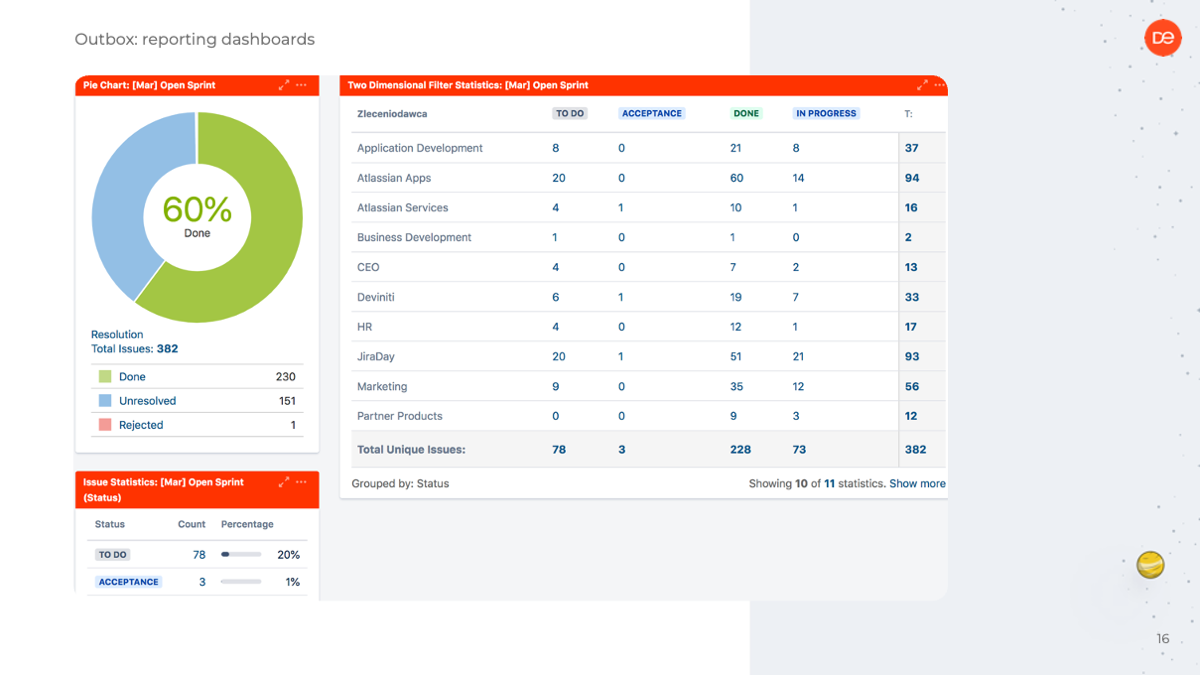Click Show more statistics link
Image resolution: width=1200 pixels, height=675 pixels.
(x=917, y=483)
